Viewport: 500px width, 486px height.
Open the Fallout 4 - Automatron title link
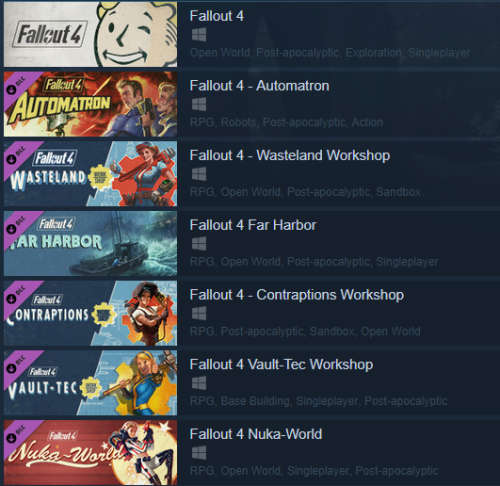[x=259, y=86]
